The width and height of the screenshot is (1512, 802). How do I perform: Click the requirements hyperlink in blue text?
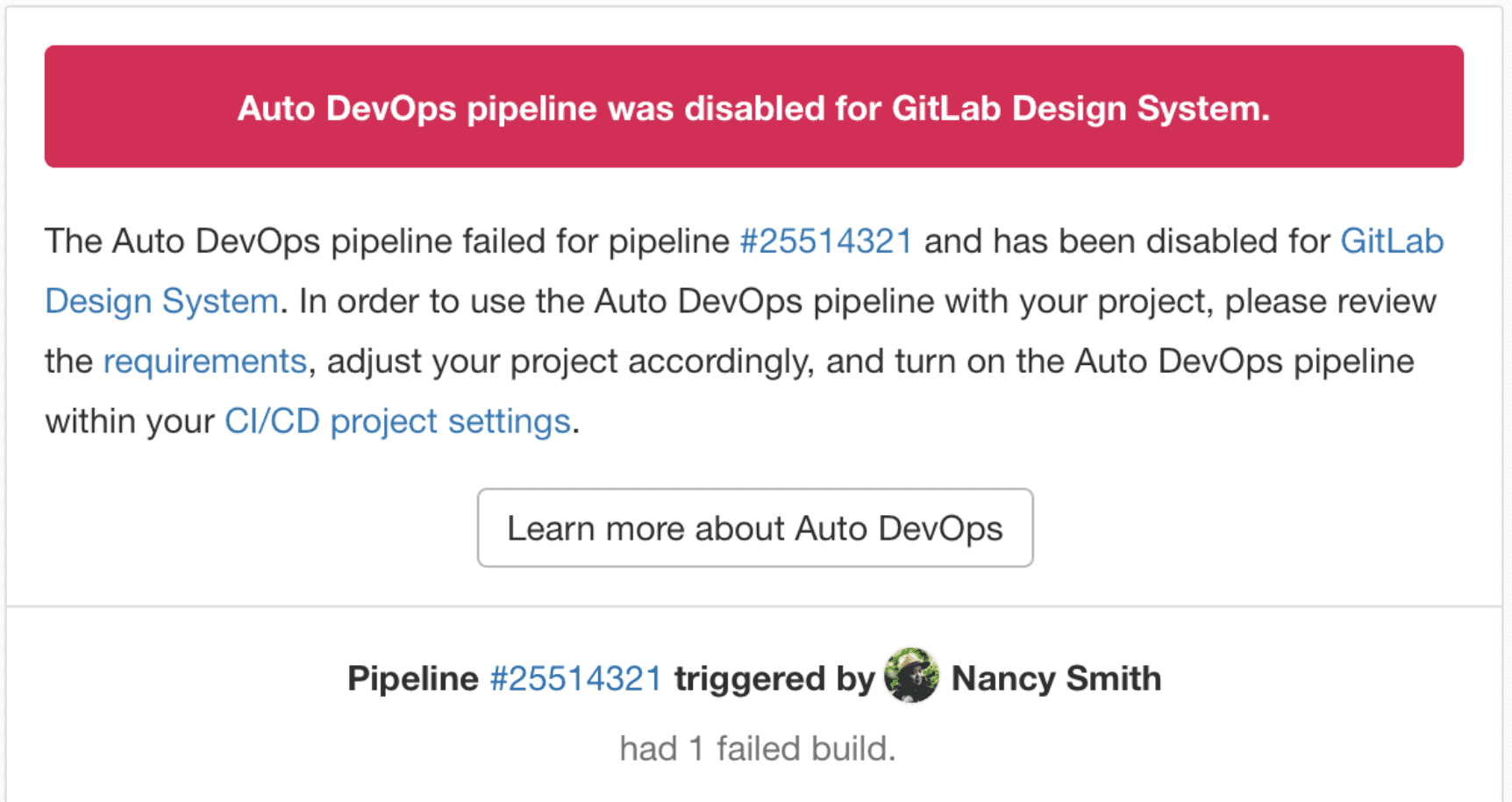point(204,361)
